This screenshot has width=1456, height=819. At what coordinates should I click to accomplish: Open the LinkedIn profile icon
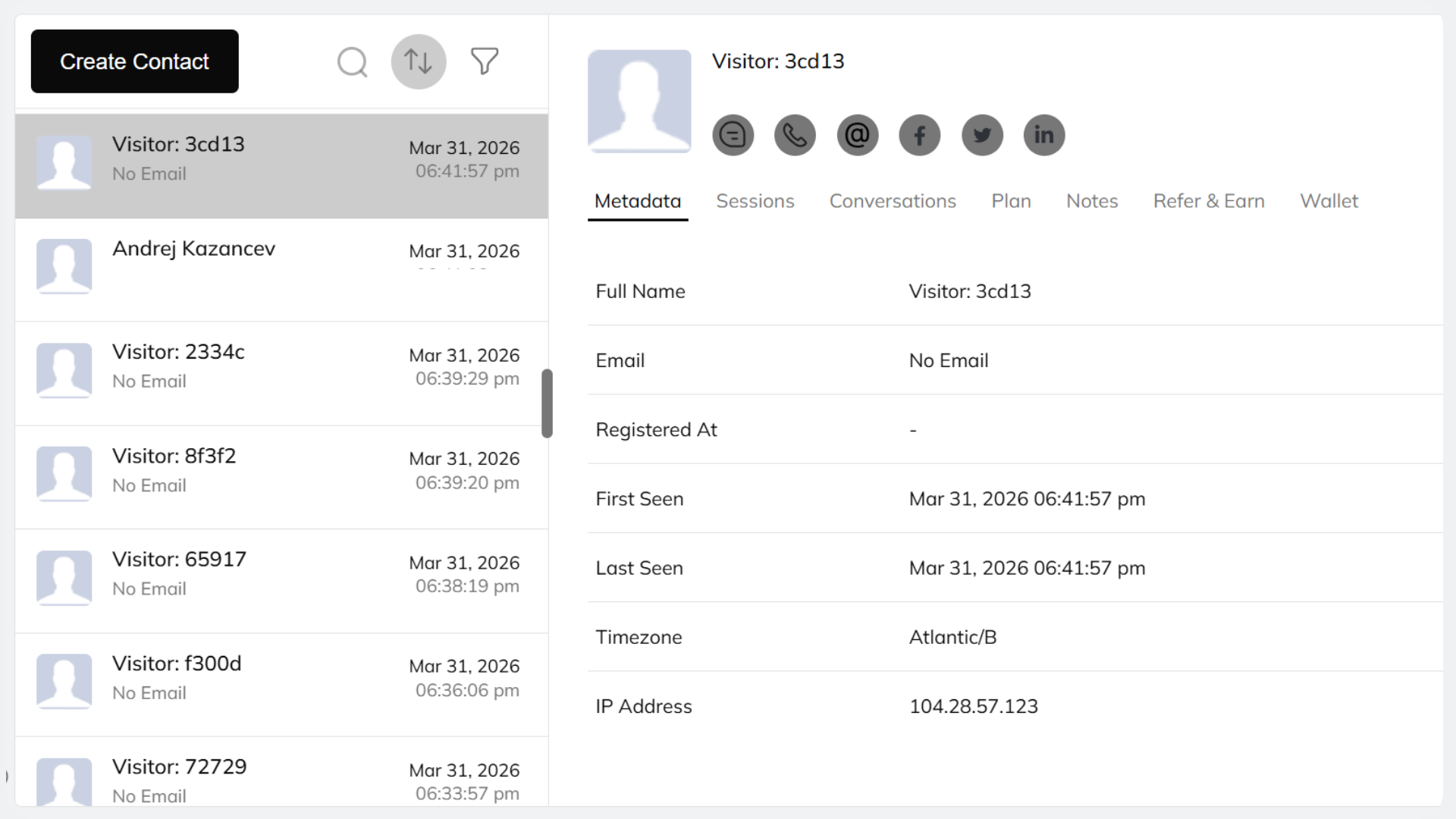(x=1043, y=135)
